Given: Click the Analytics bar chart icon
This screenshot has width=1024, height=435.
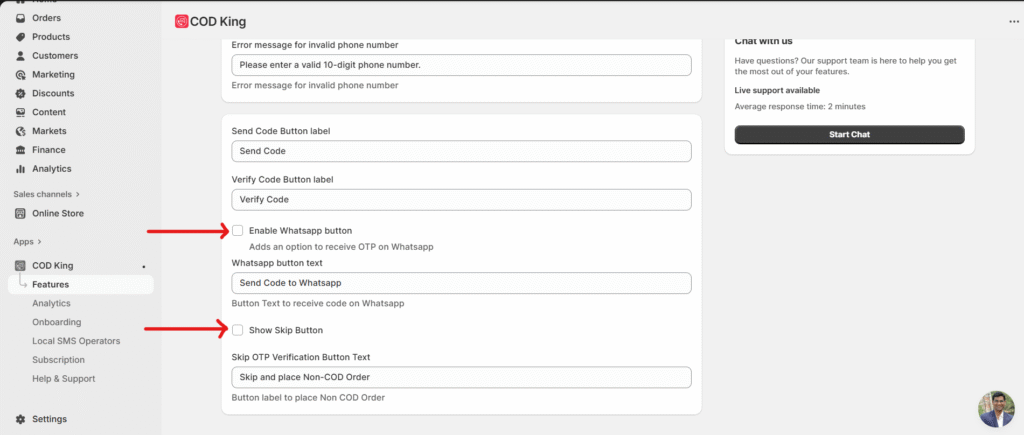Looking at the screenshot, I should tap(21, 169).
